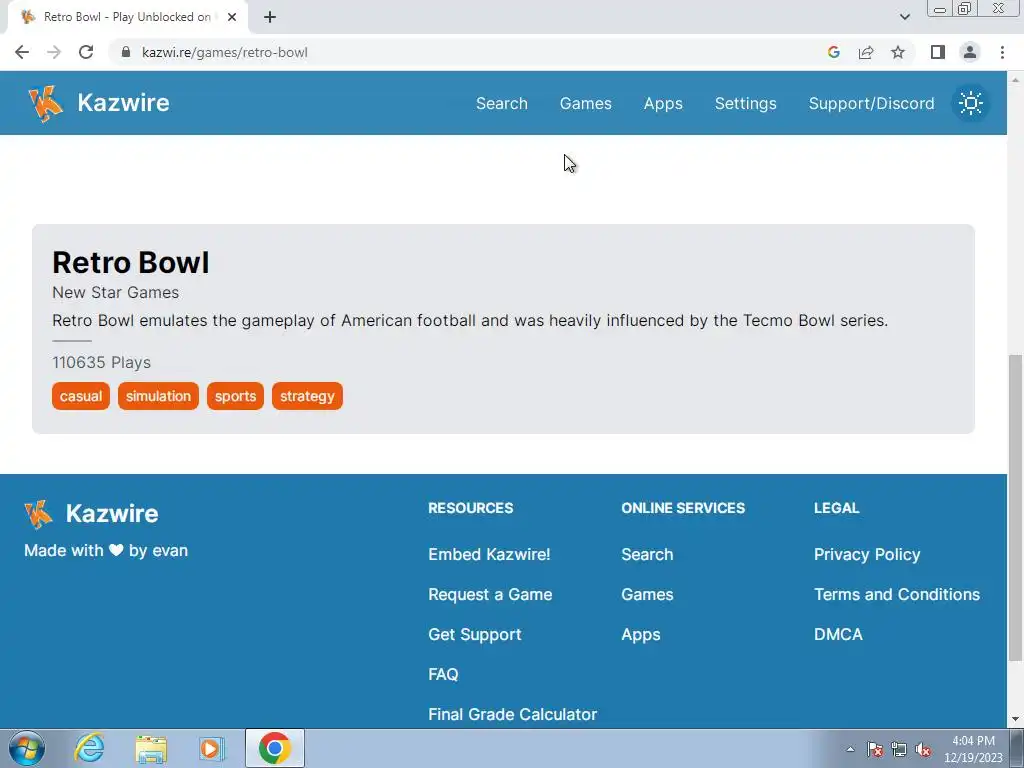Click the taskbar clock showing 4:04 PM
Image resolution: width=1024 pixels, height=768 pixels.
(973, 749)
